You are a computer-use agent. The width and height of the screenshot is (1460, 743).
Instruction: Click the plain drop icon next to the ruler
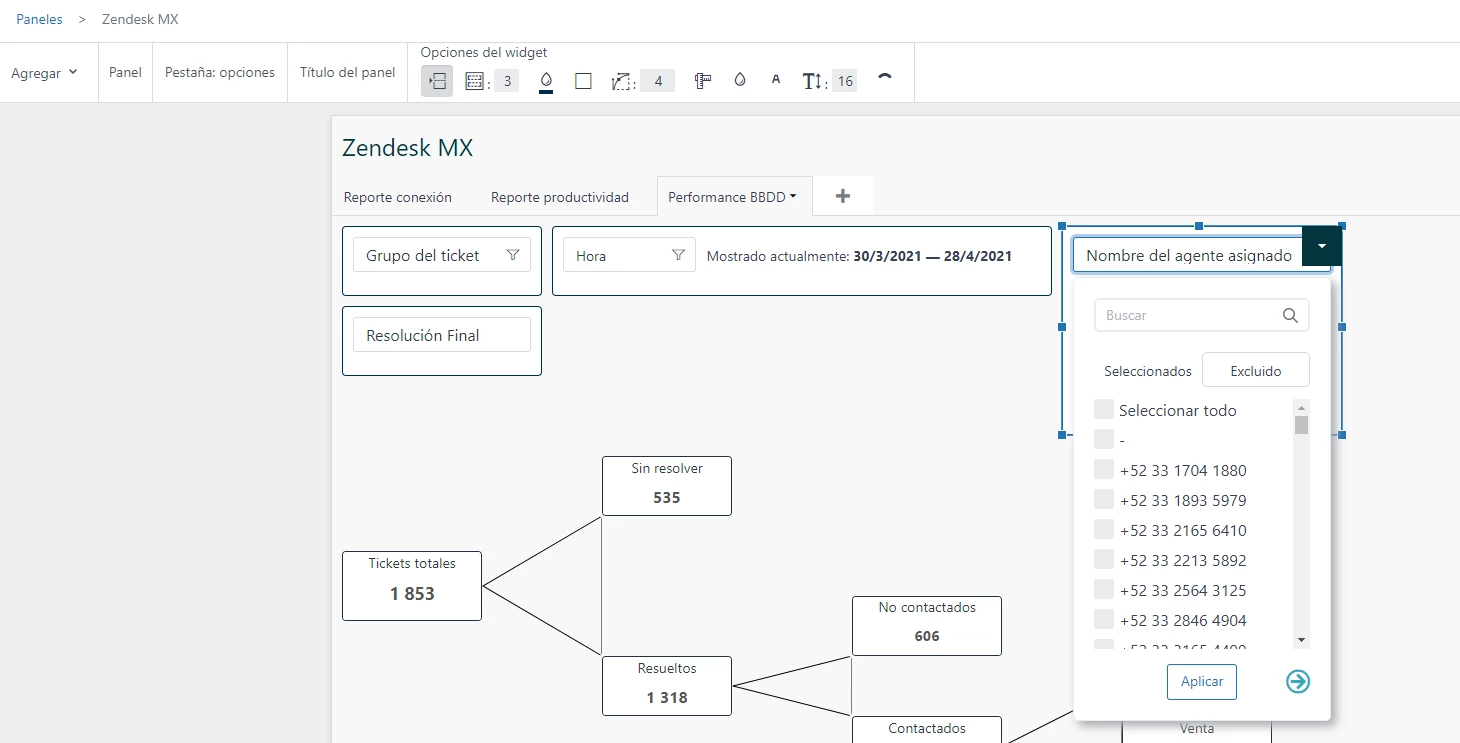pos(740,80)
